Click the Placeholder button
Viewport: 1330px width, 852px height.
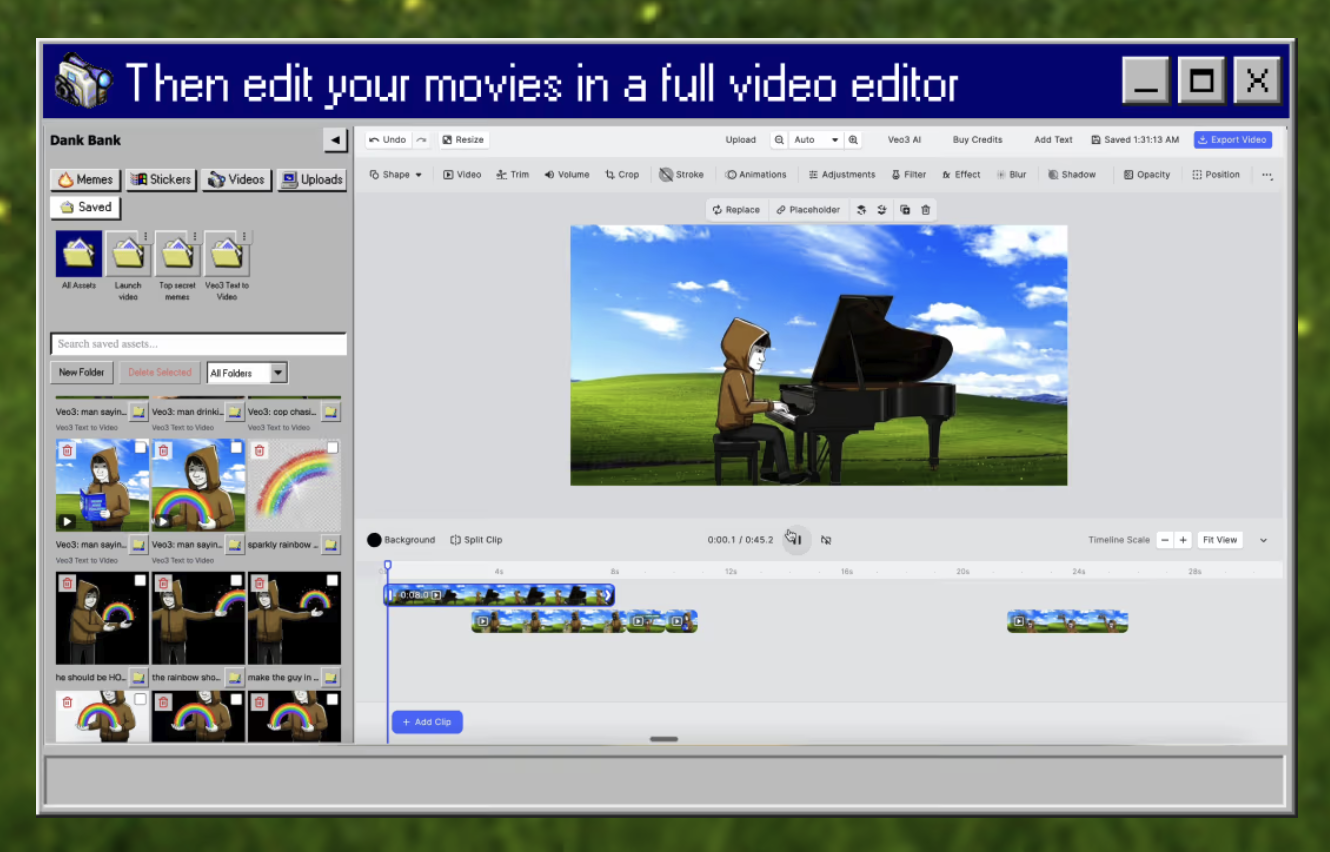pos(808,210)
